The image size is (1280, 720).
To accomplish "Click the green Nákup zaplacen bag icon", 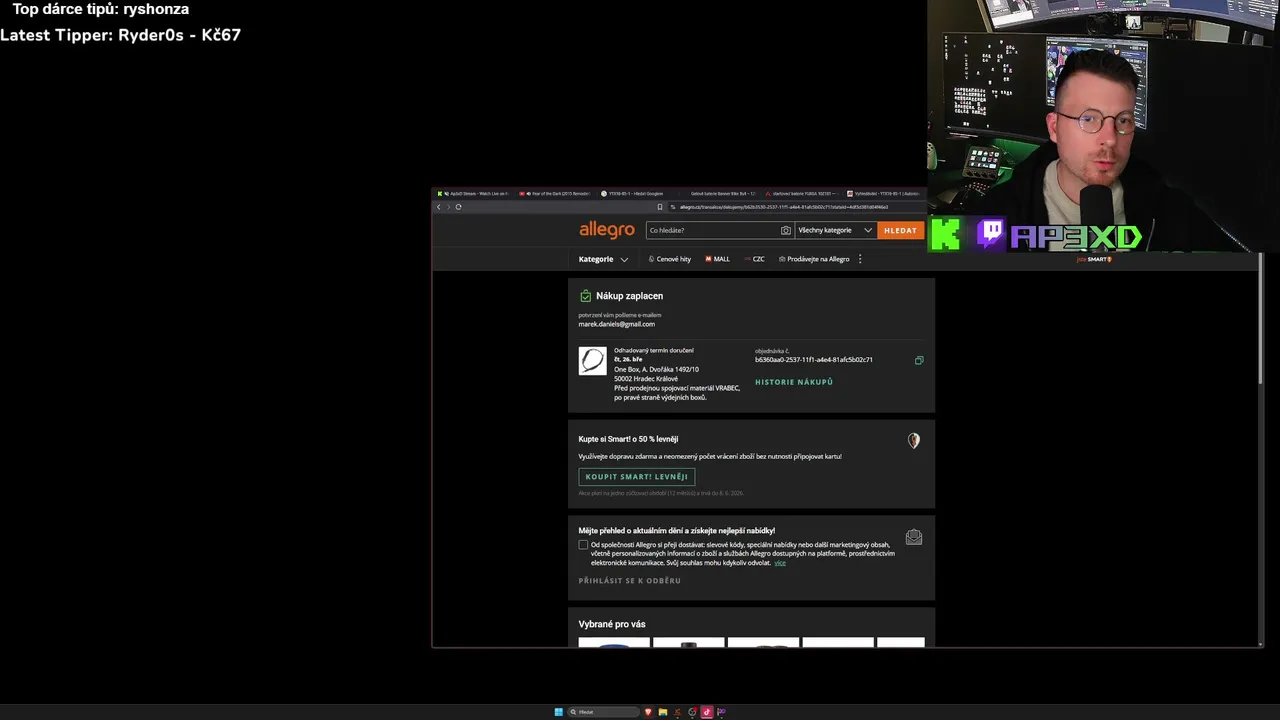I will (x=585, y=296).
